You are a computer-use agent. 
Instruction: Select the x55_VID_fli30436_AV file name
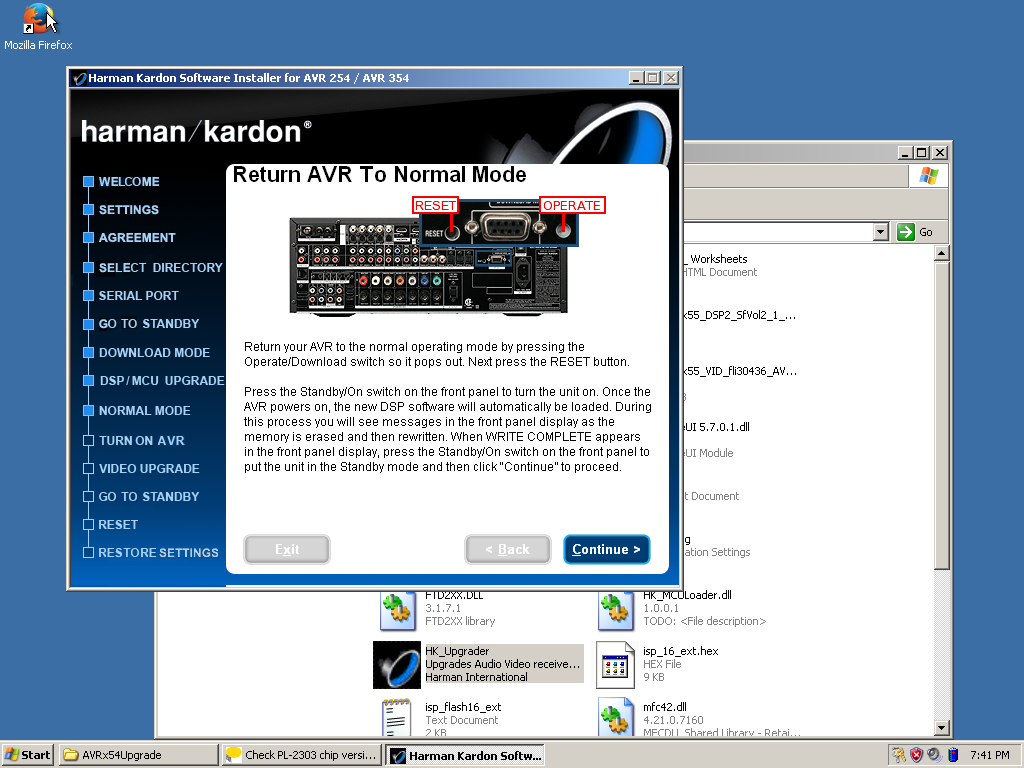pos(741,372)
